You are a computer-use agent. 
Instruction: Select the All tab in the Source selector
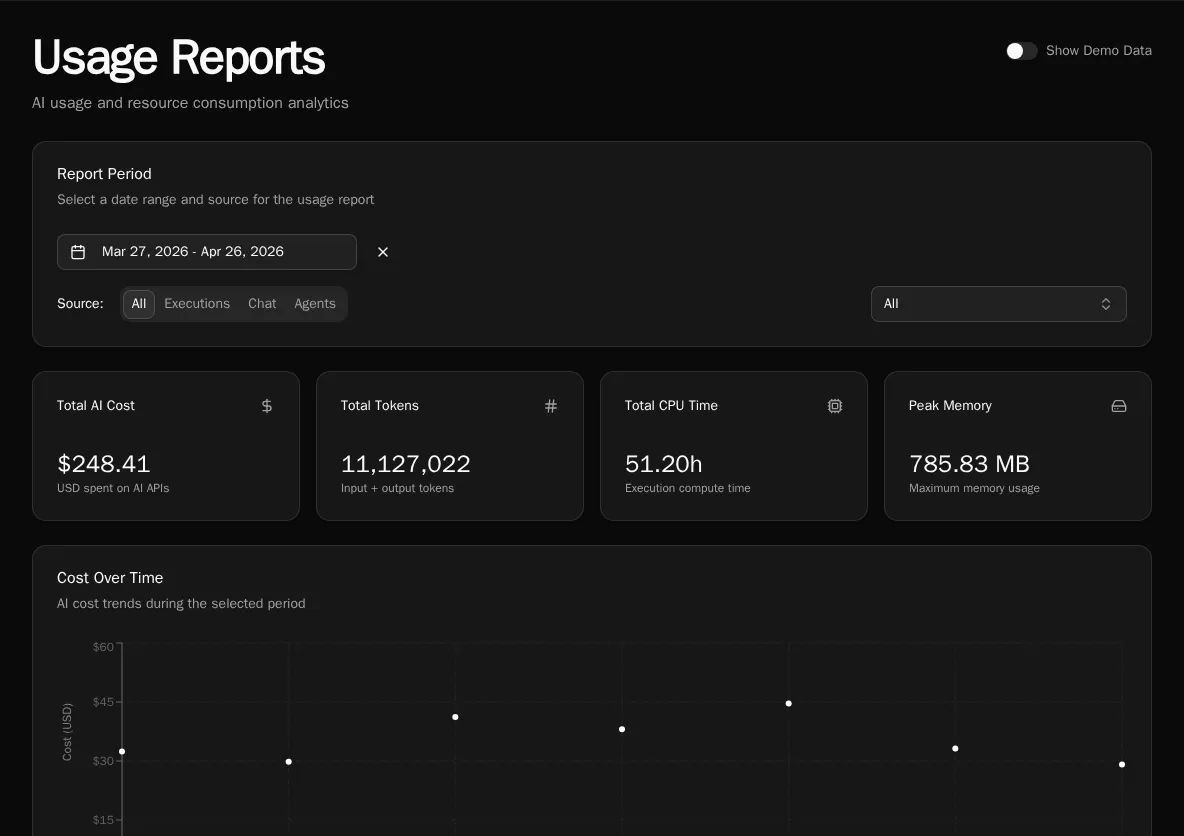pos(138,303)
